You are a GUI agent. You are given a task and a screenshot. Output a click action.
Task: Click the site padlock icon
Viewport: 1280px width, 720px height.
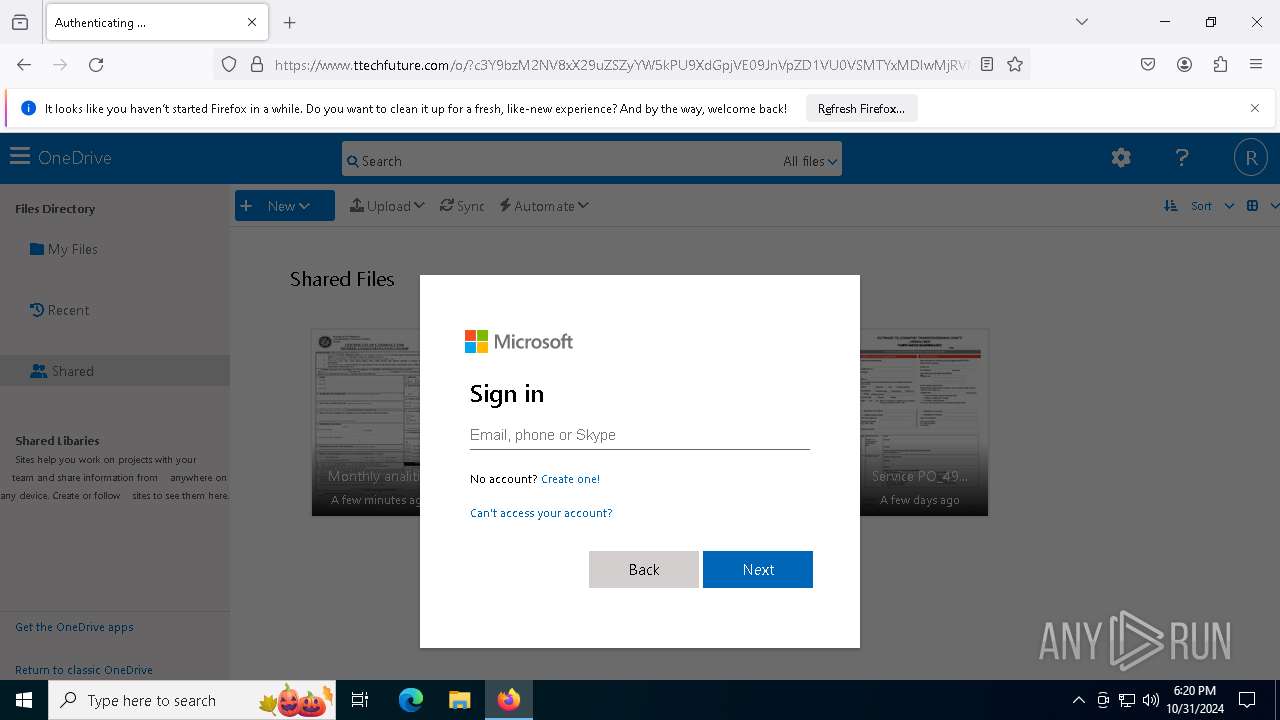click(x=257, y=64)
